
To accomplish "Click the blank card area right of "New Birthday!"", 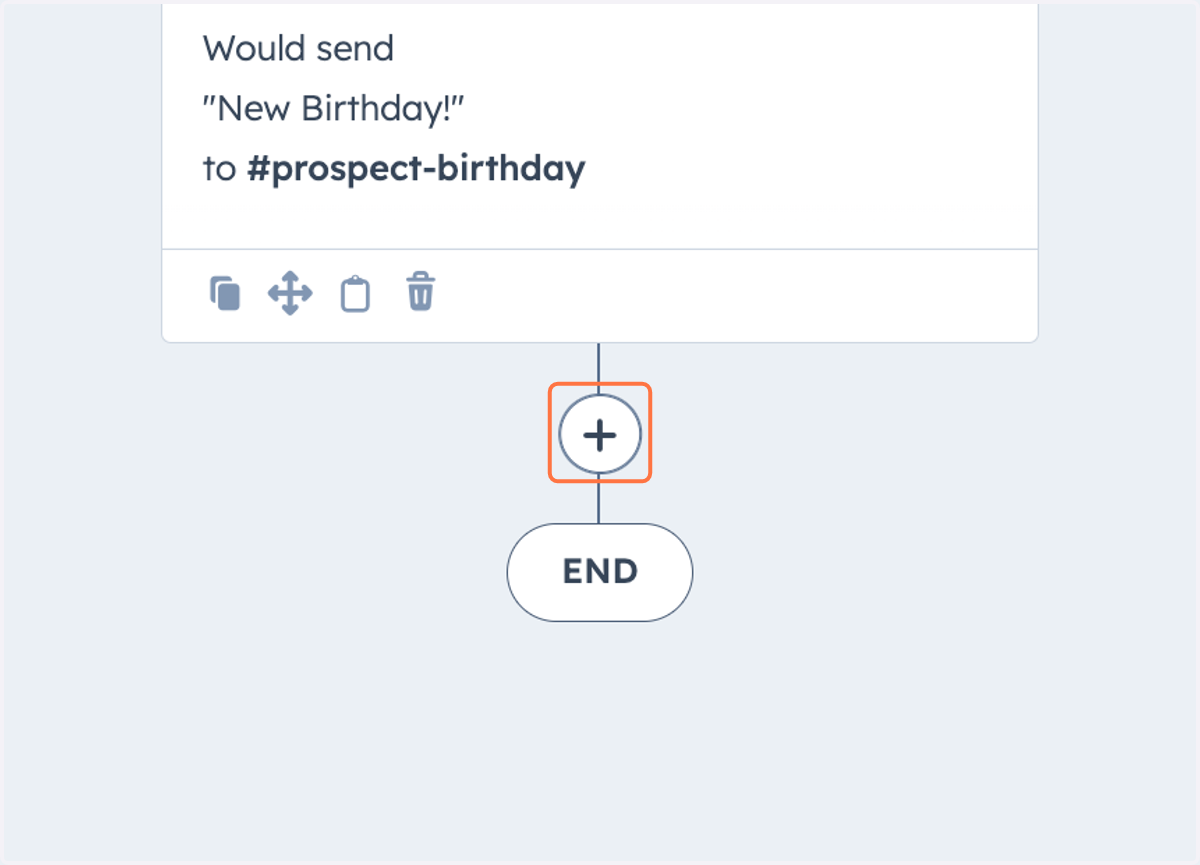I will (x=750, y=108).
